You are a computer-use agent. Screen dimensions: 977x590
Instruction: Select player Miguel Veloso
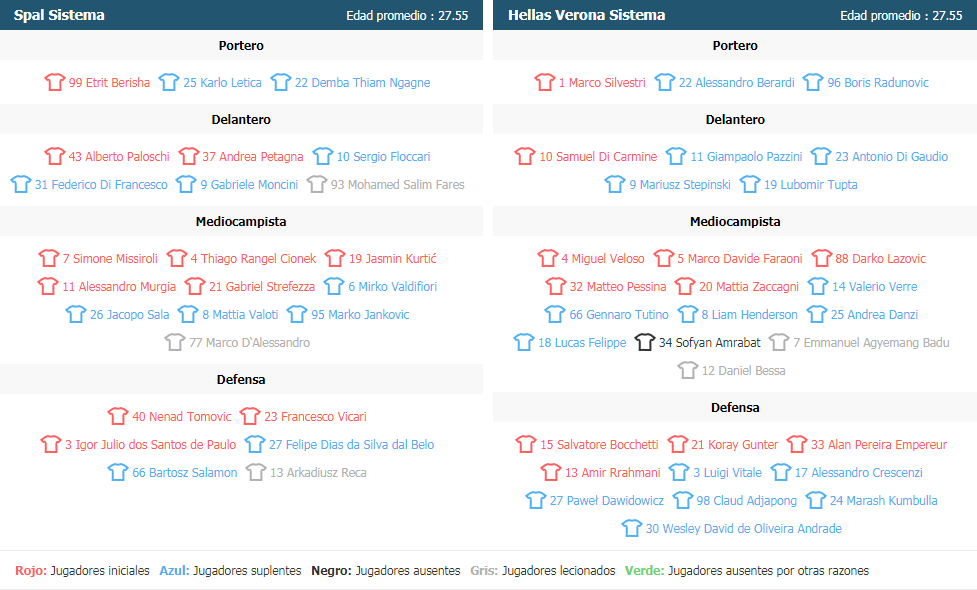(x=603, y=259)
